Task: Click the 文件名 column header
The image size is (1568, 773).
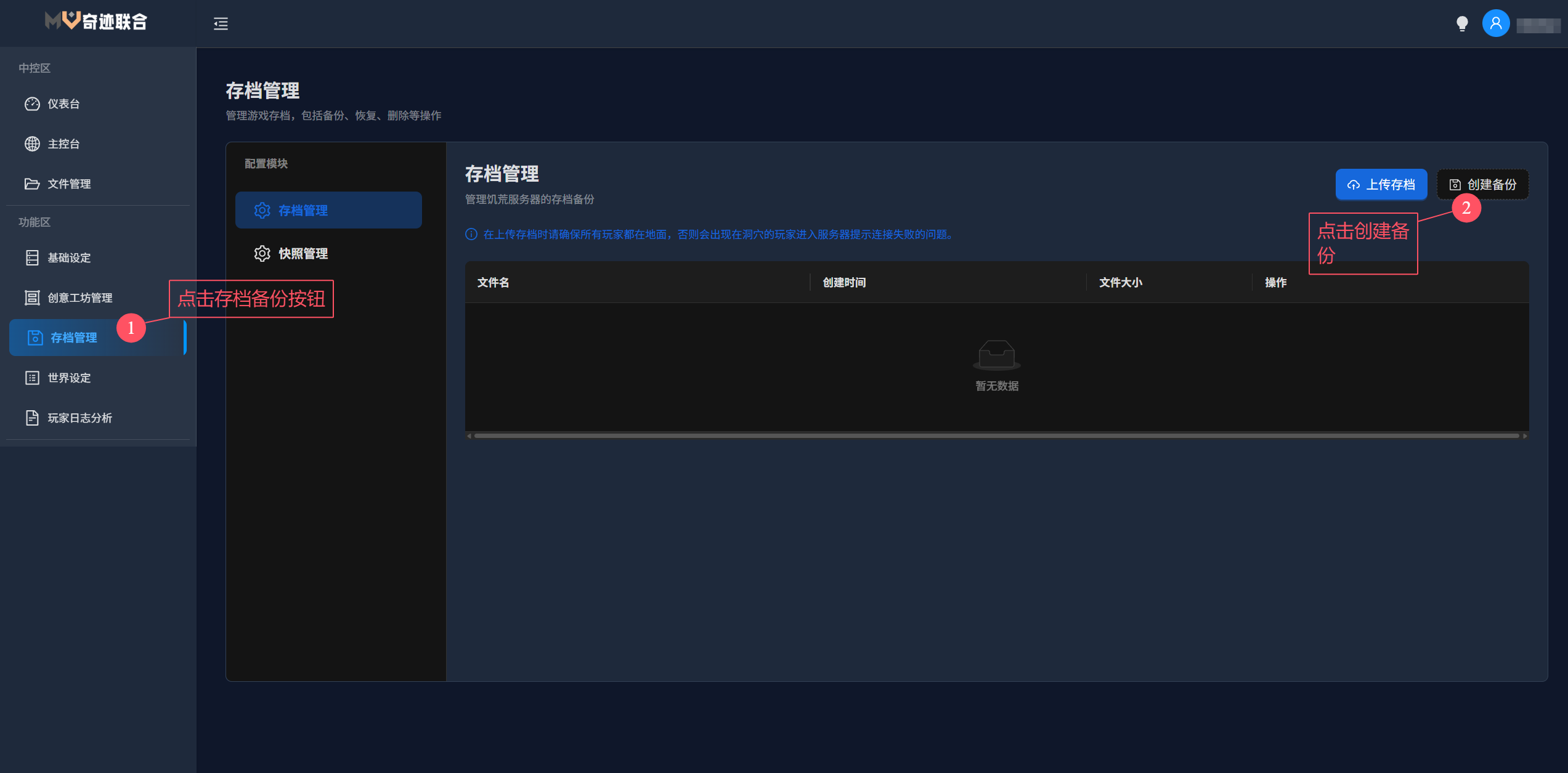Action: click(494, 283)
